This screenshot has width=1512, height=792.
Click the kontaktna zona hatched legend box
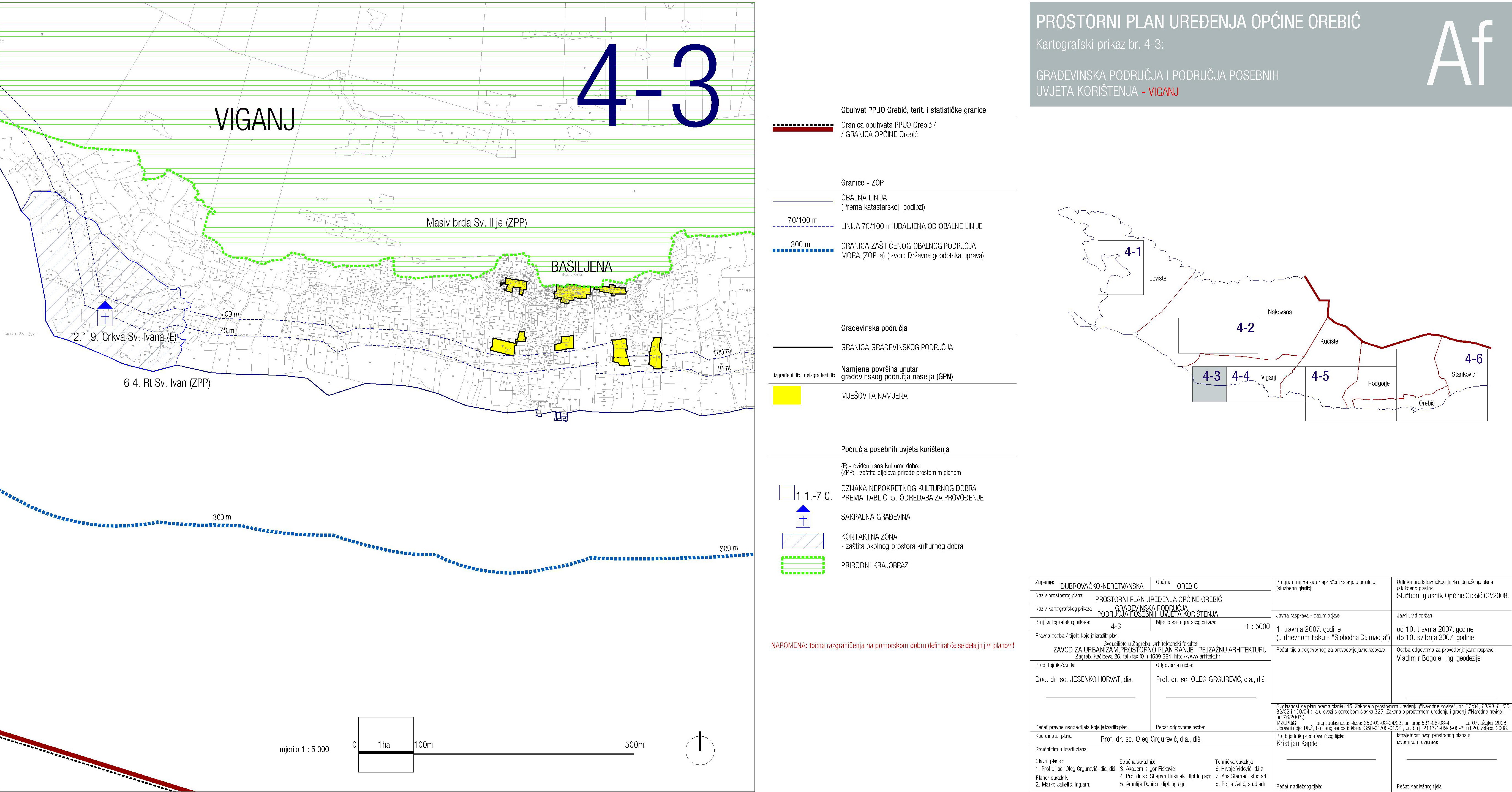point(802,541)
